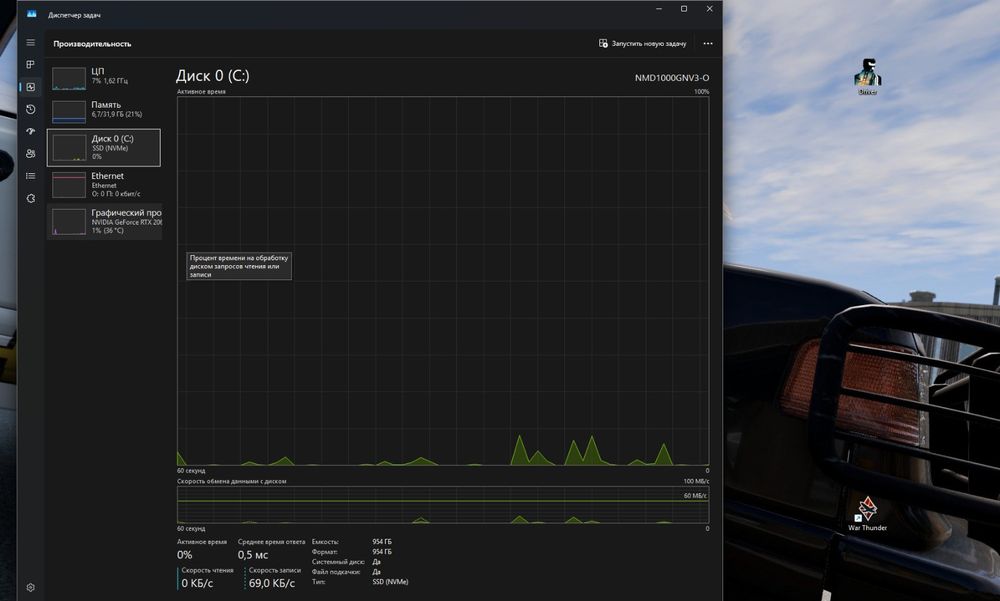The height and width of the screenshot is (601, 1000).
Task: Open the App history icon in sidebar
Action: point(31,109)
